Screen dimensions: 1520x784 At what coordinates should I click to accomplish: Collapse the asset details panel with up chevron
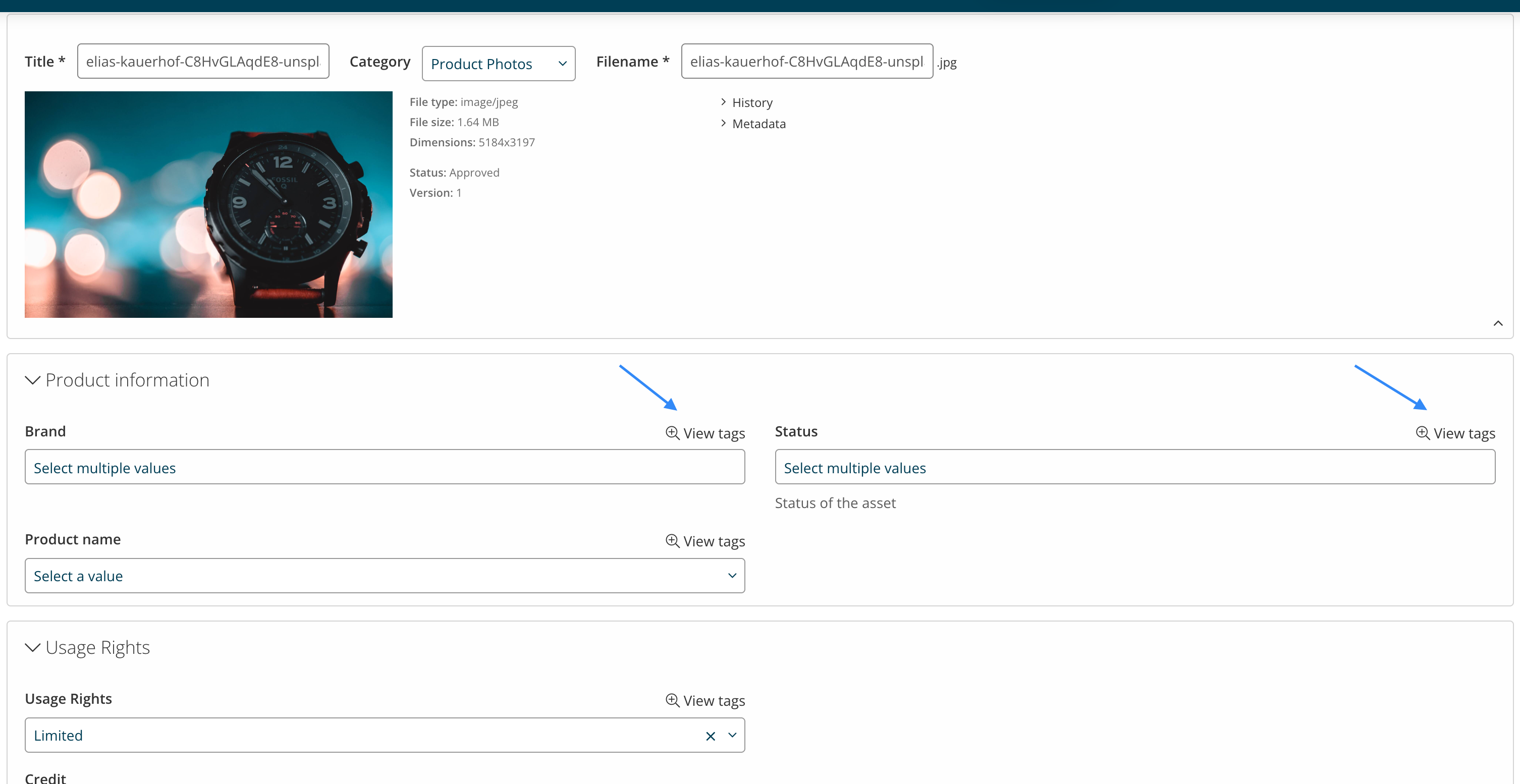[x=1498, y=323]
